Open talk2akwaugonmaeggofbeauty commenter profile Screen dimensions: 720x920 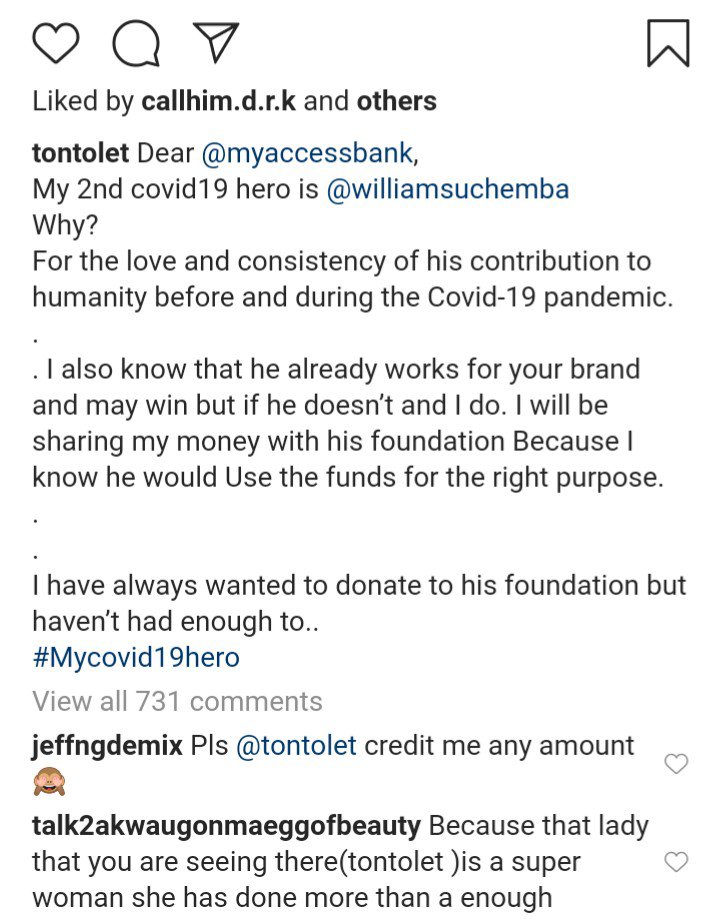pyautogui.click(x=226, y=827)
